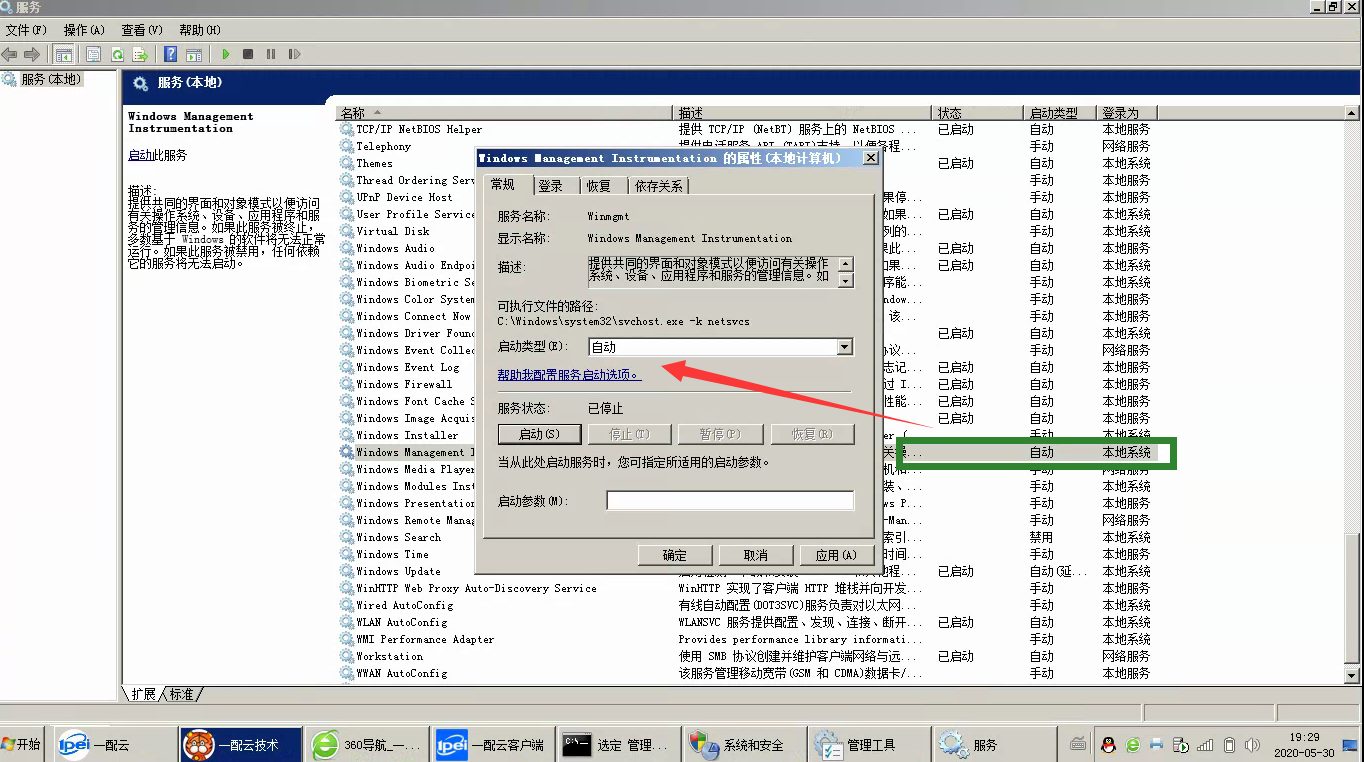1364x762 pixels.
Task: Click the 应用(A) button
Action: click(x=836, y=555)
